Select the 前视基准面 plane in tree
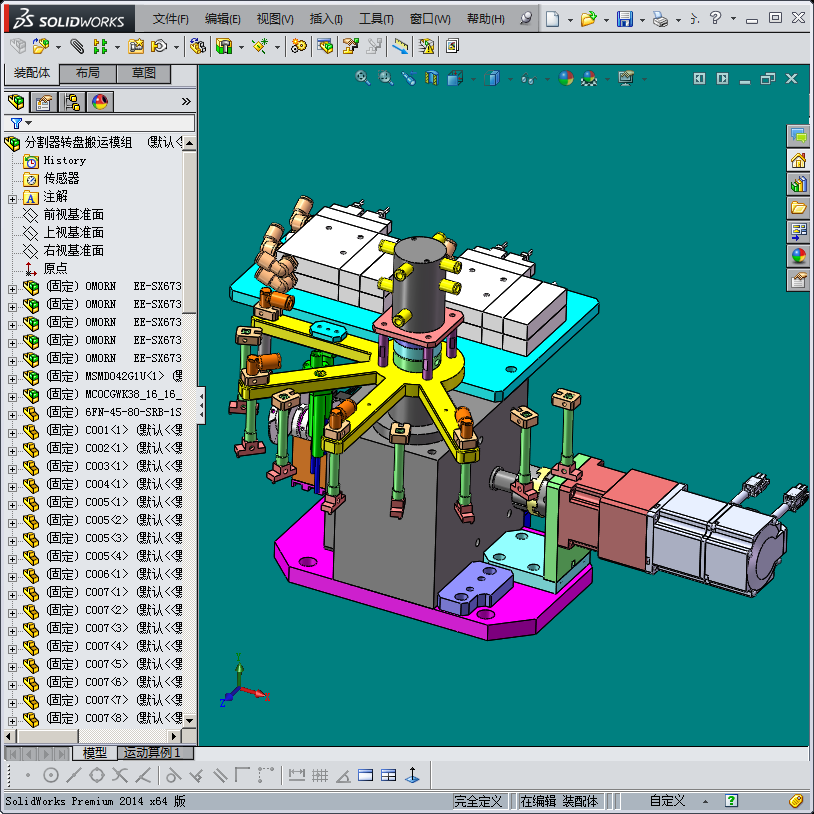This screenshot has height=814, width=814. point(73,215)
